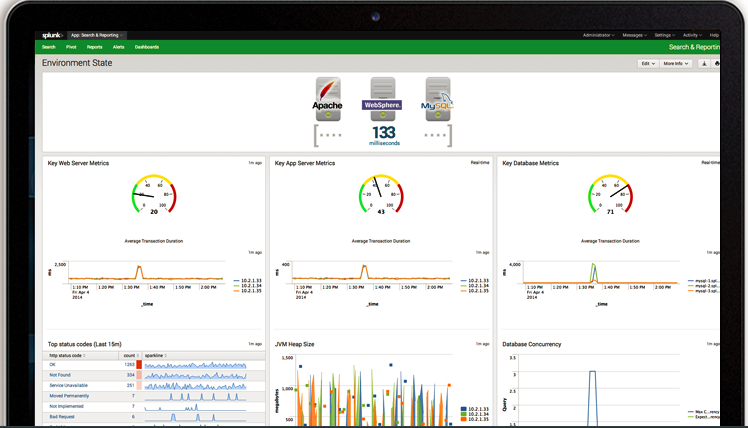Sort table by the count column header

[129, 354]
